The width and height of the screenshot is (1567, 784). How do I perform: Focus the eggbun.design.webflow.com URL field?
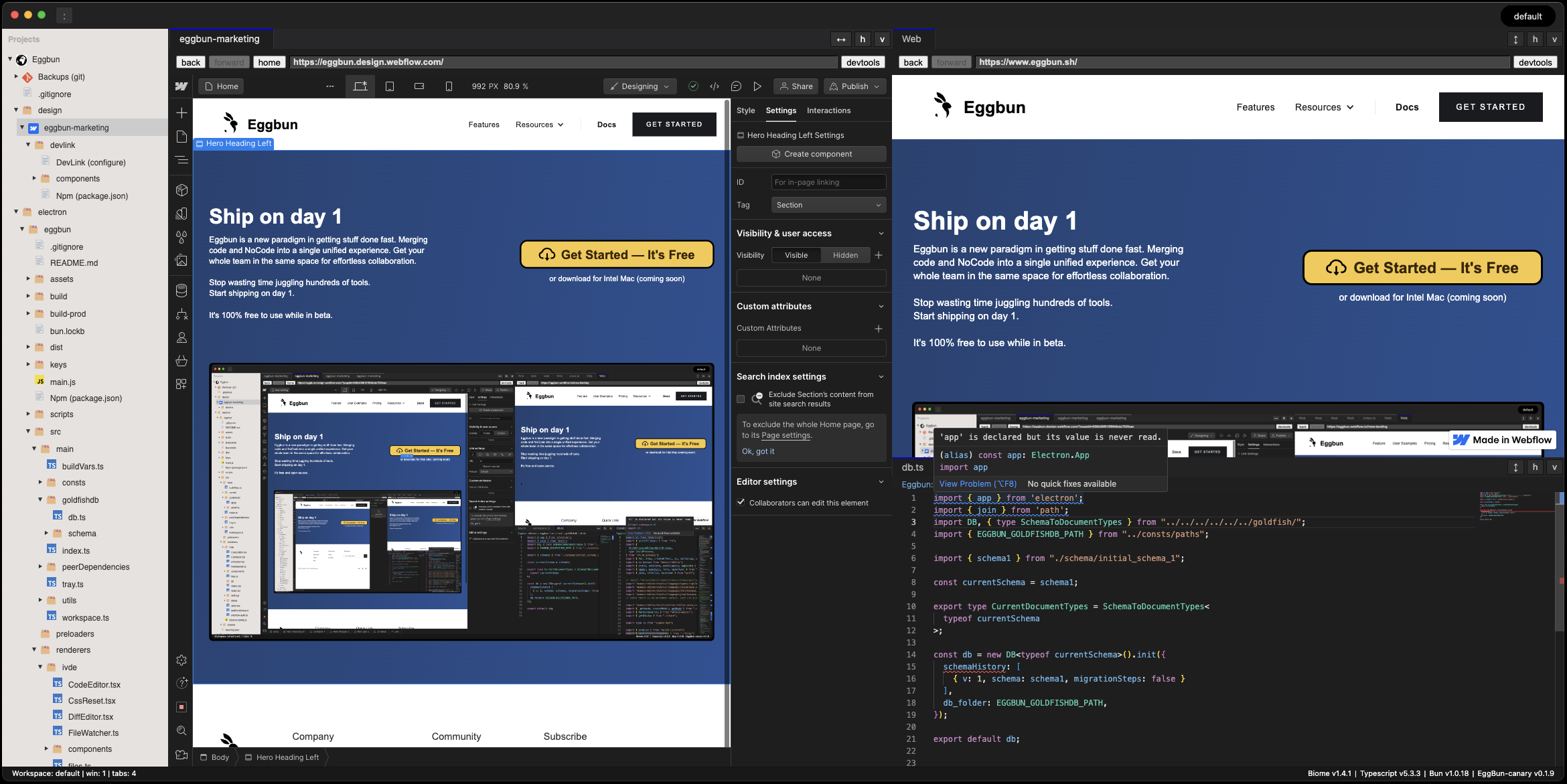tap(563, 62)
